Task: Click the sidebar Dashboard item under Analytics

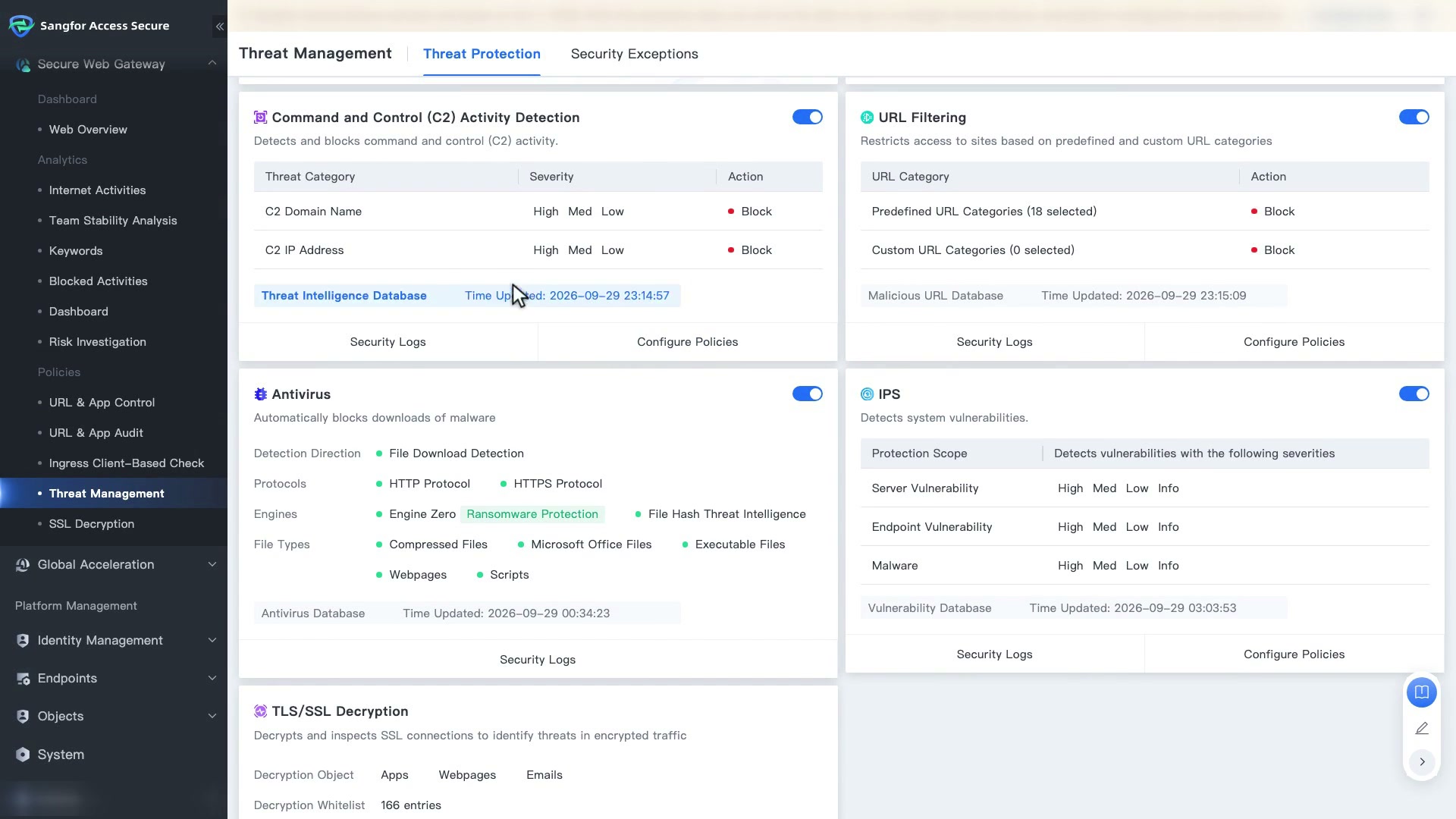Action: 79,312
